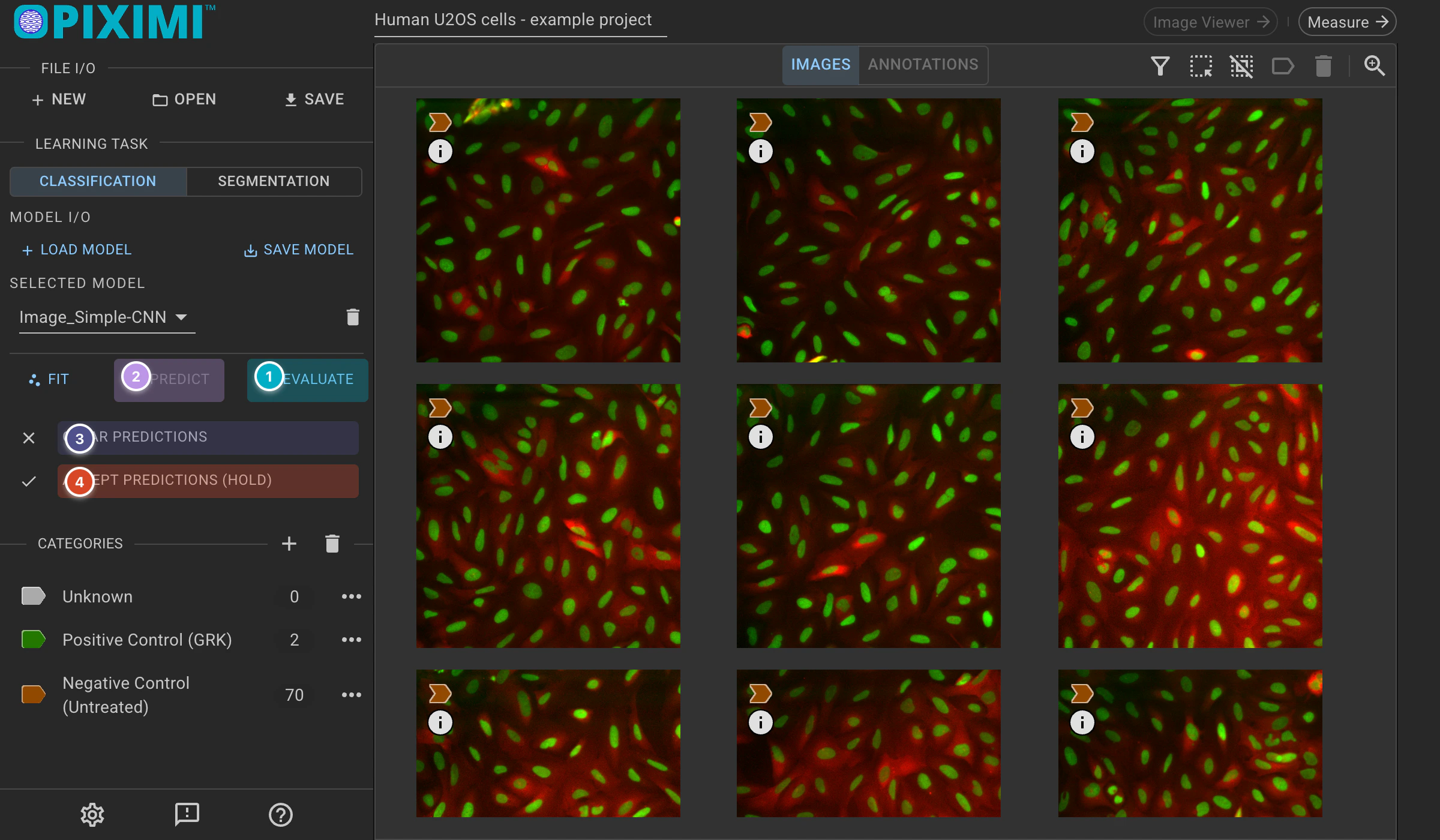Switch learning task to Classification

click(98, 181)
